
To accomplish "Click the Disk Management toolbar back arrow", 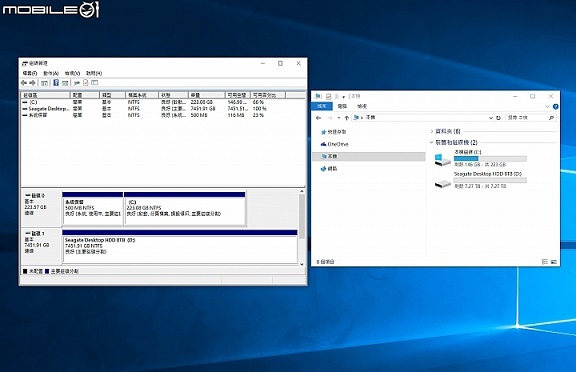I will click(24, 83).
